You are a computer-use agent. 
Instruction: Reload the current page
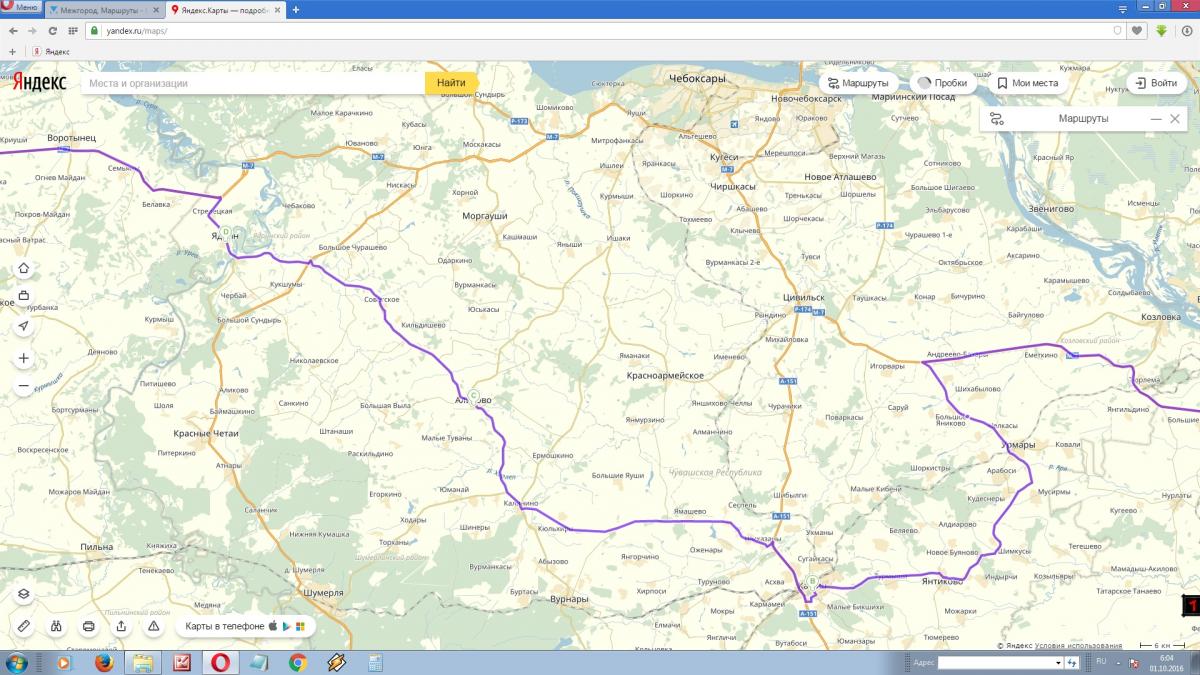[52, 31]
